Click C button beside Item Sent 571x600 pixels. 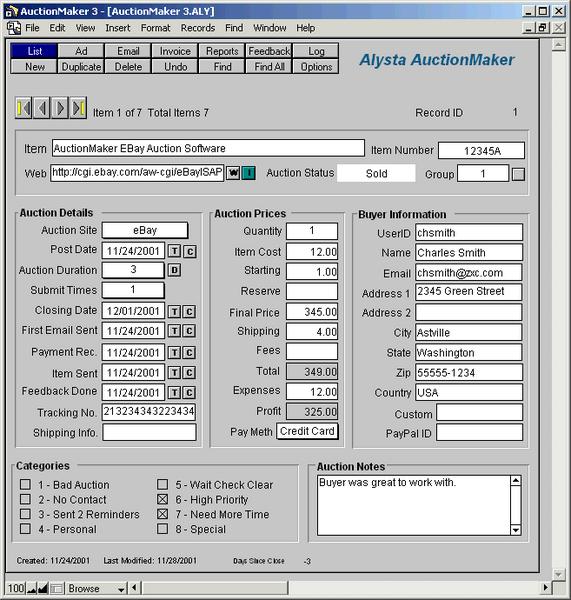point(189,373)
